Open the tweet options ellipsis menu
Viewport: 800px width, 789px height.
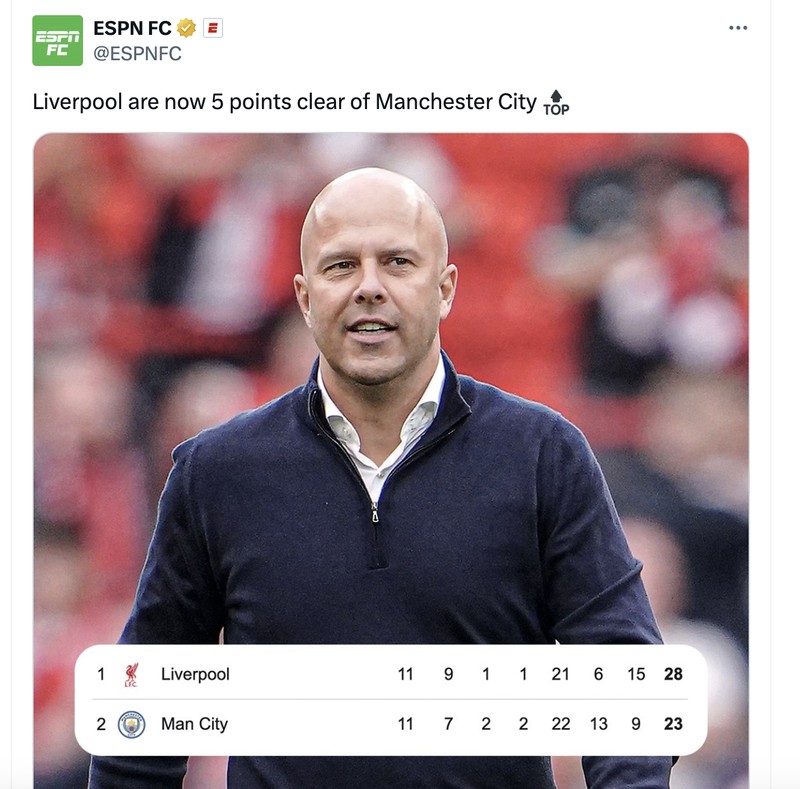(737, 28)
